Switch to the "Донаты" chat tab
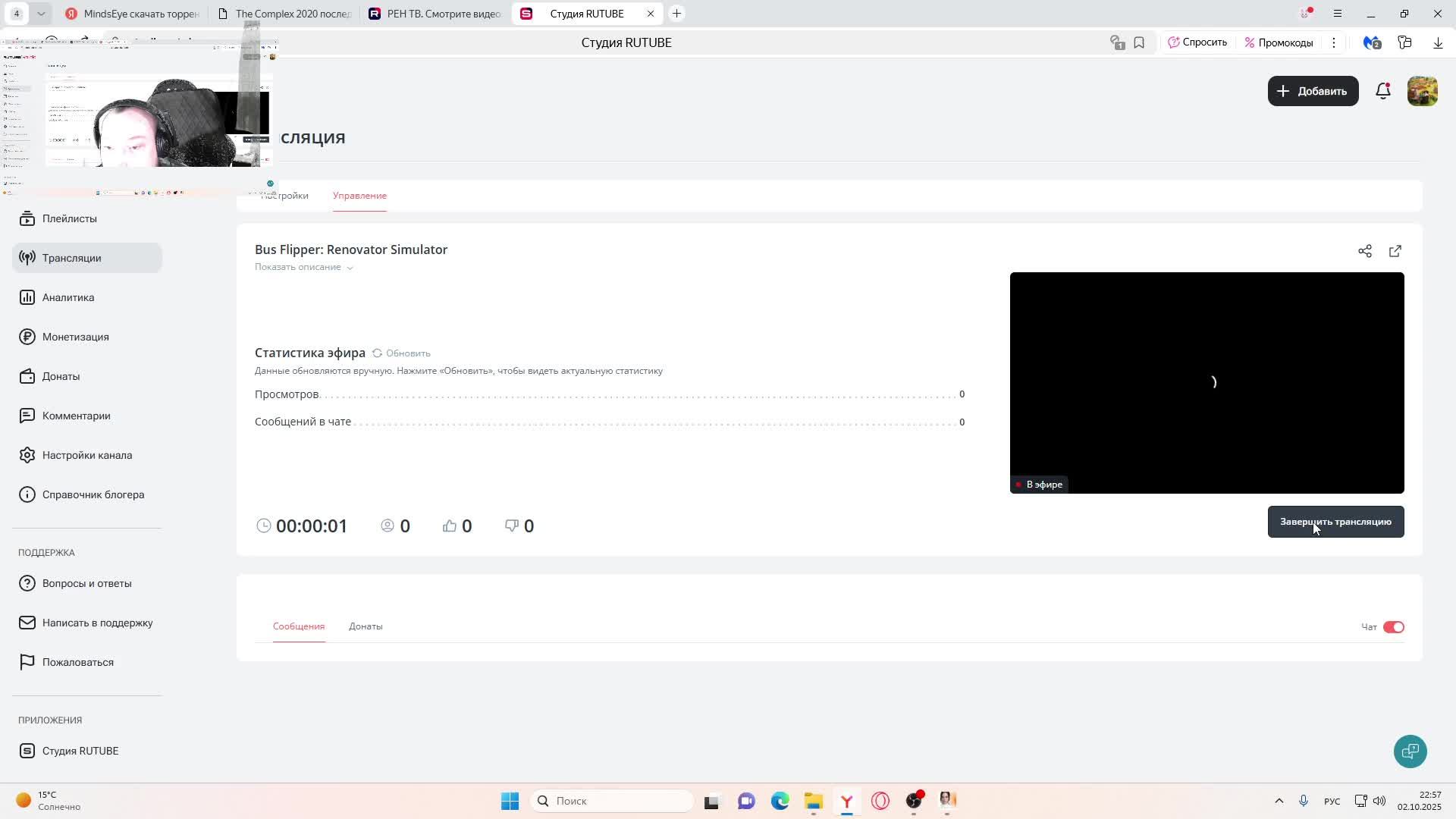Screen dimensions: 1456x819 366,626
